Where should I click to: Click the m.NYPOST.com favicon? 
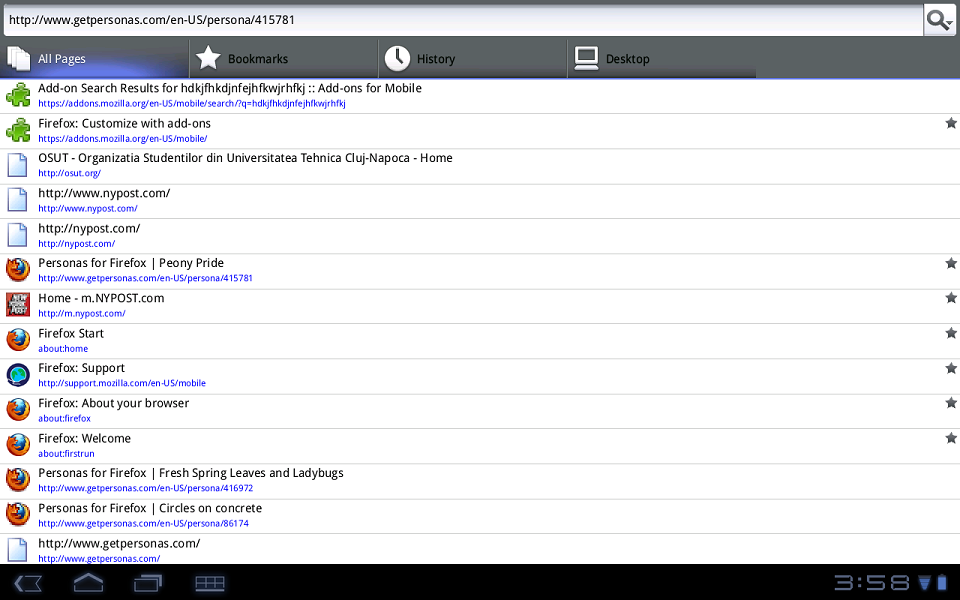click(18, 305)
